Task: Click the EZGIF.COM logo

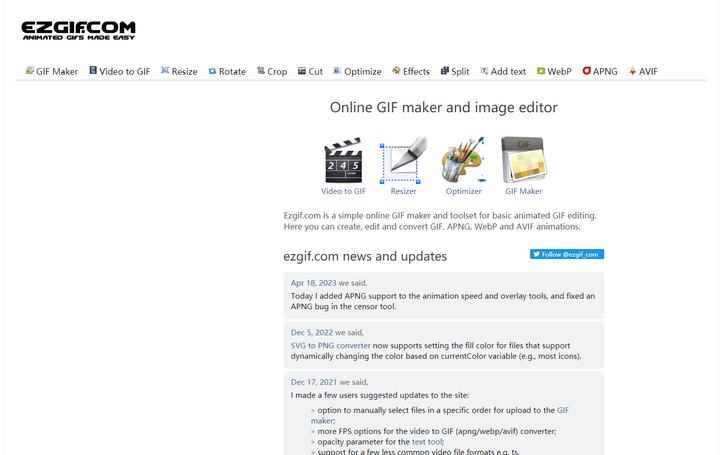Action: point(78,31)
